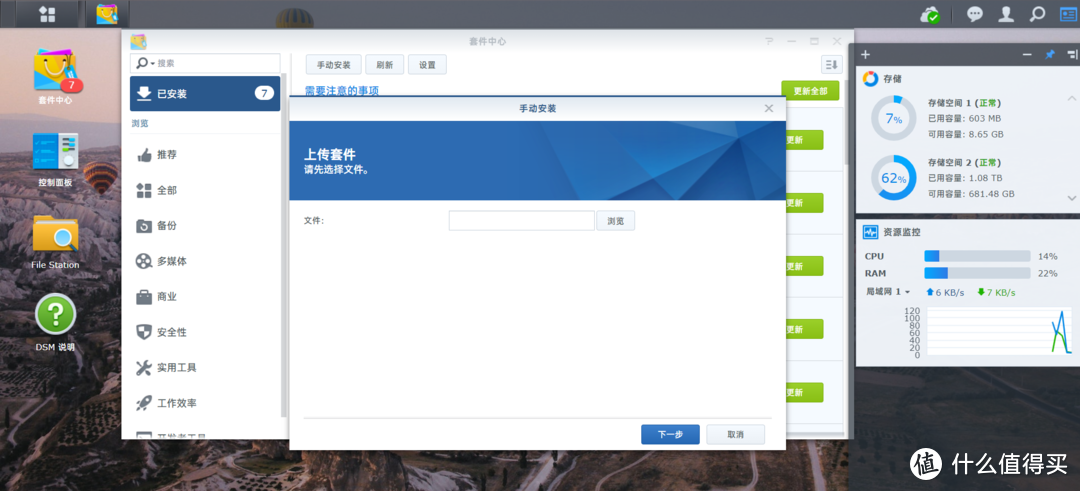Click the Package Center search box
The width and height of the screenshot is (1080, 491).
[205, 63]
